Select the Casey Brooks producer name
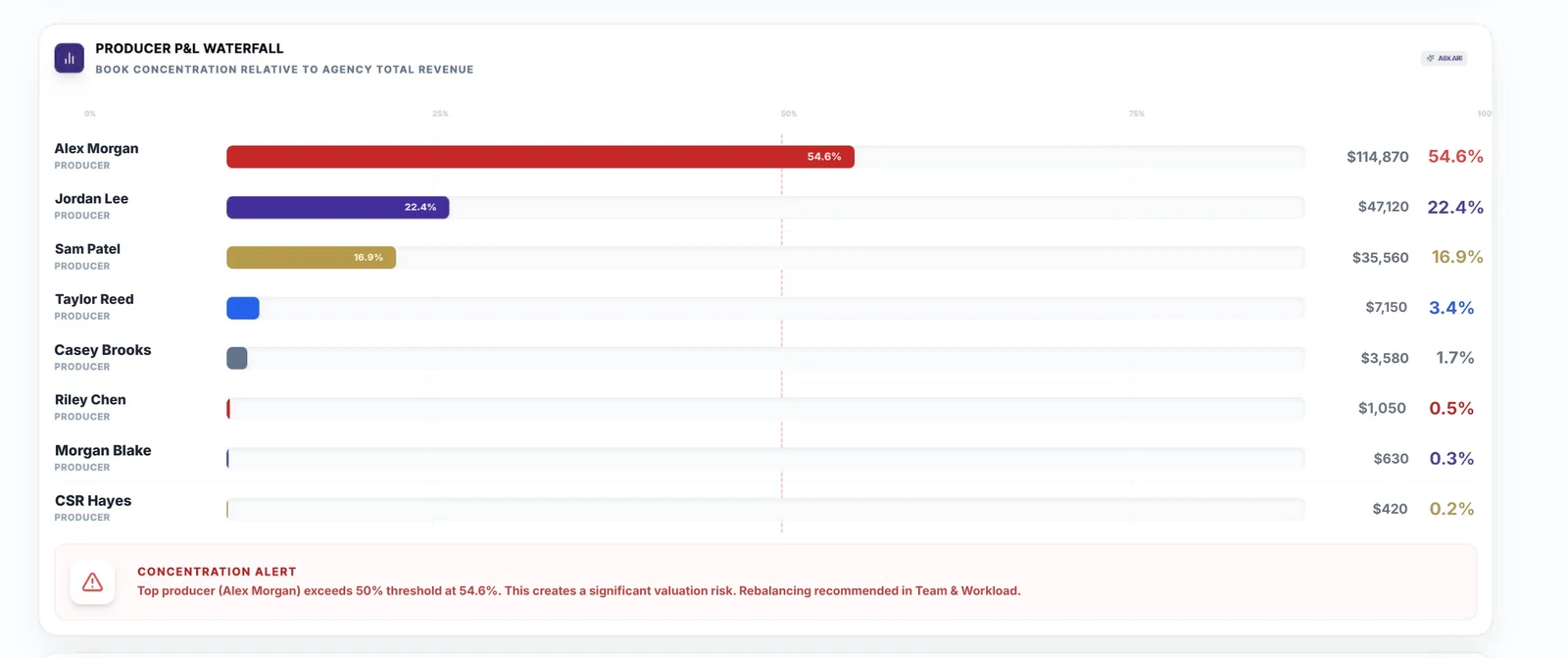The image size is (1568, 658). (103, 350)
